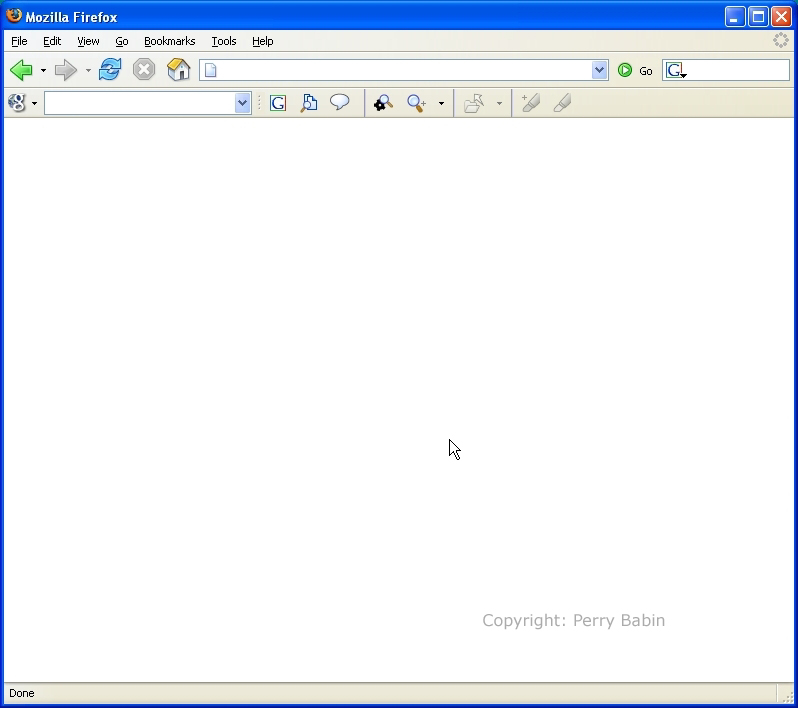Close the Mozilla Firefox window
This screenshot has width=798, height=708.
point(781,17)
